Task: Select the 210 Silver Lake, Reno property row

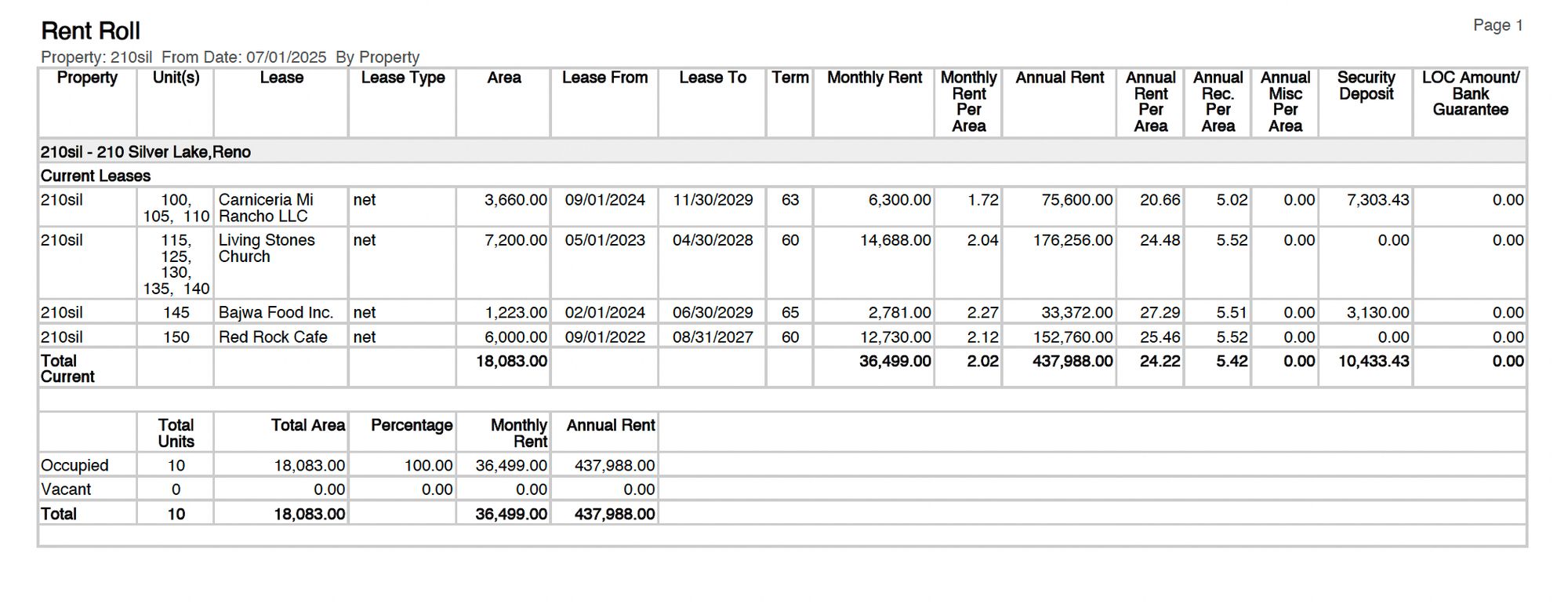Action: coord(146,152)
